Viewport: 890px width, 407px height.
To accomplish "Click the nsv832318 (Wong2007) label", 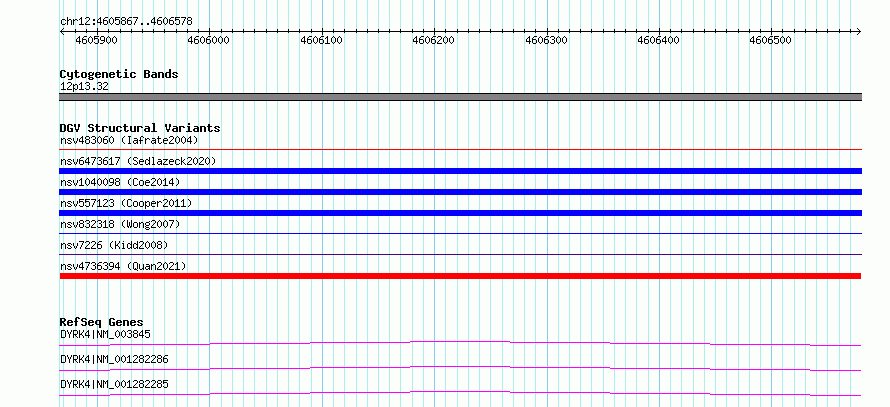I will pos(120,224).
